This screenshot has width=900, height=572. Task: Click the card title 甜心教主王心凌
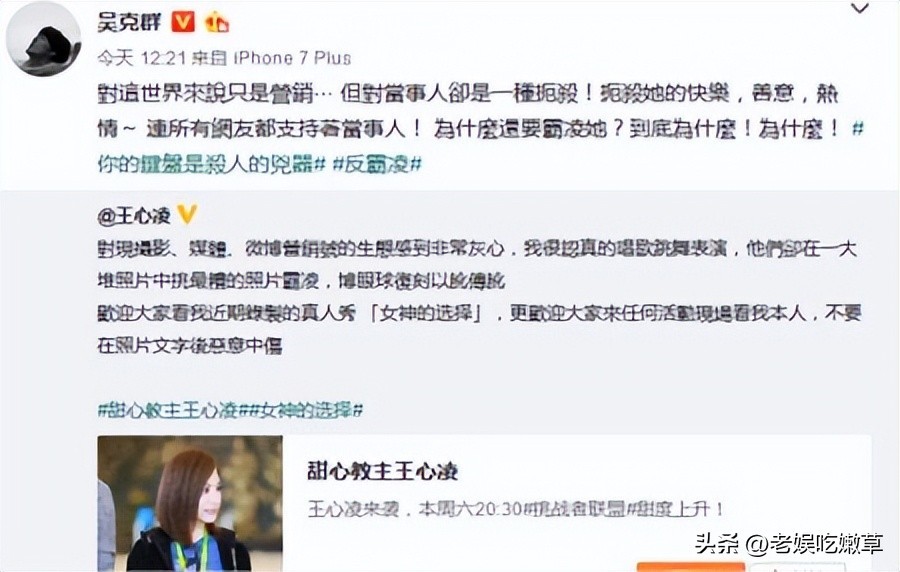tap(383, 472)
